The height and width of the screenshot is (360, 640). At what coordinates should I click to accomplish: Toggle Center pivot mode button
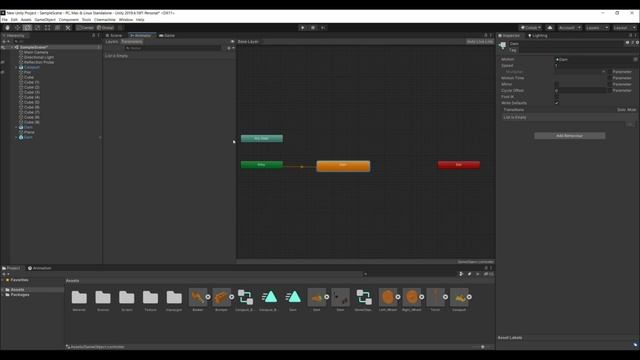point(85,28)
